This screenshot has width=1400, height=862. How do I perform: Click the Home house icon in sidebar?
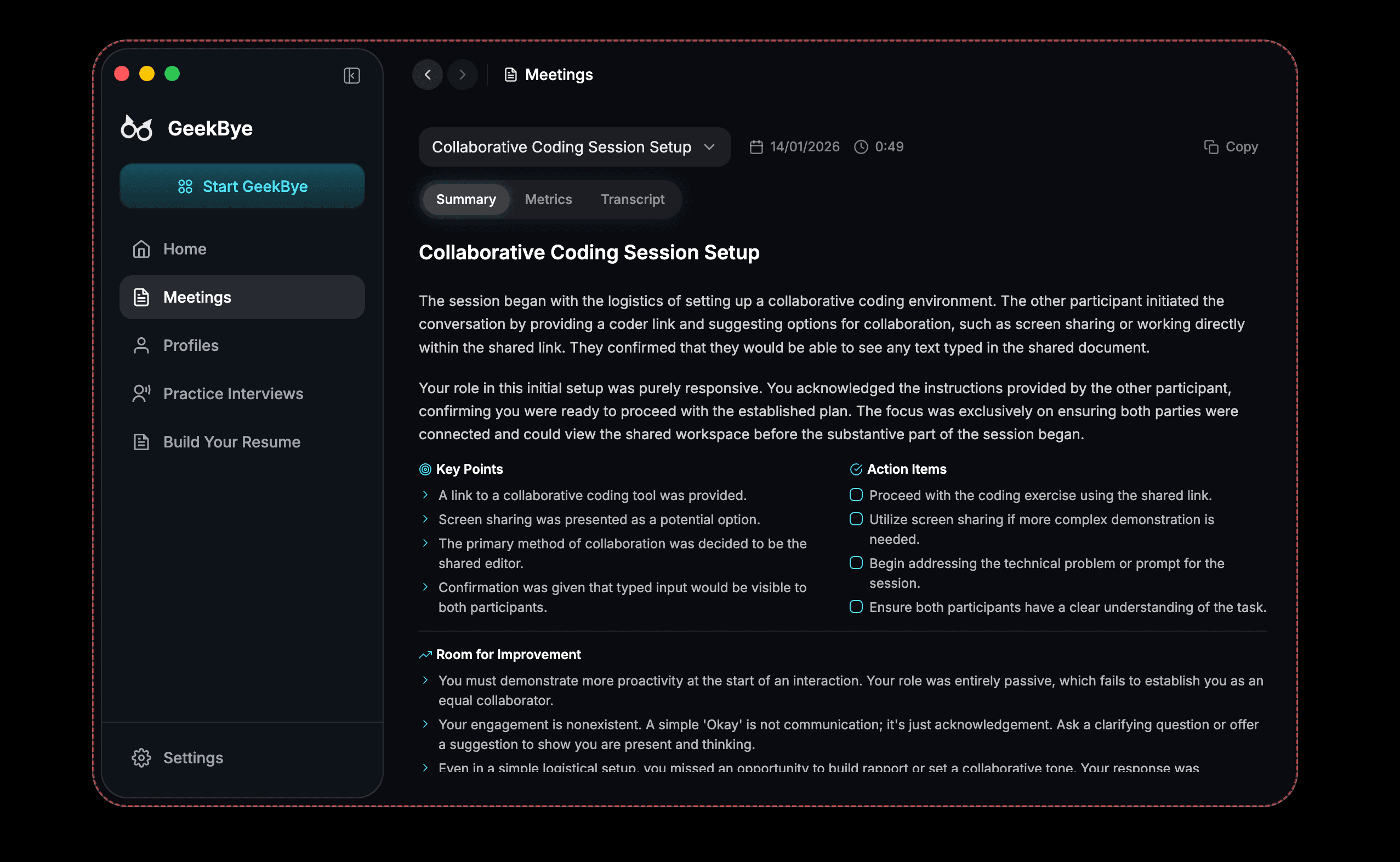coord(141,249)
